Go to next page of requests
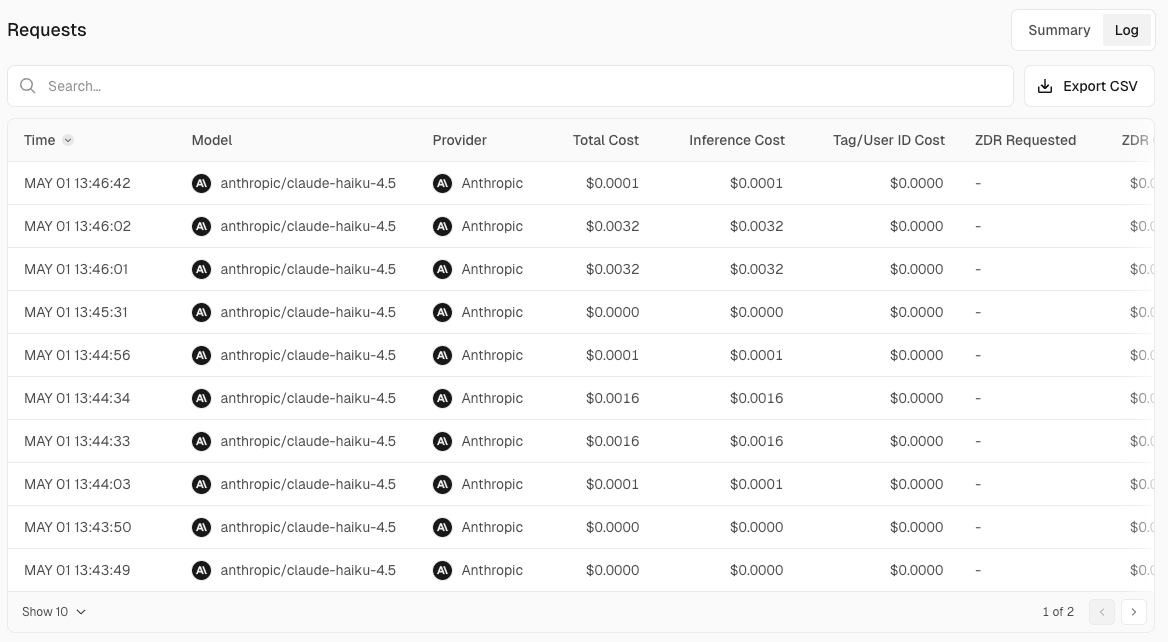This screenshot has width=1168, height=642. tap(1134, 611)
